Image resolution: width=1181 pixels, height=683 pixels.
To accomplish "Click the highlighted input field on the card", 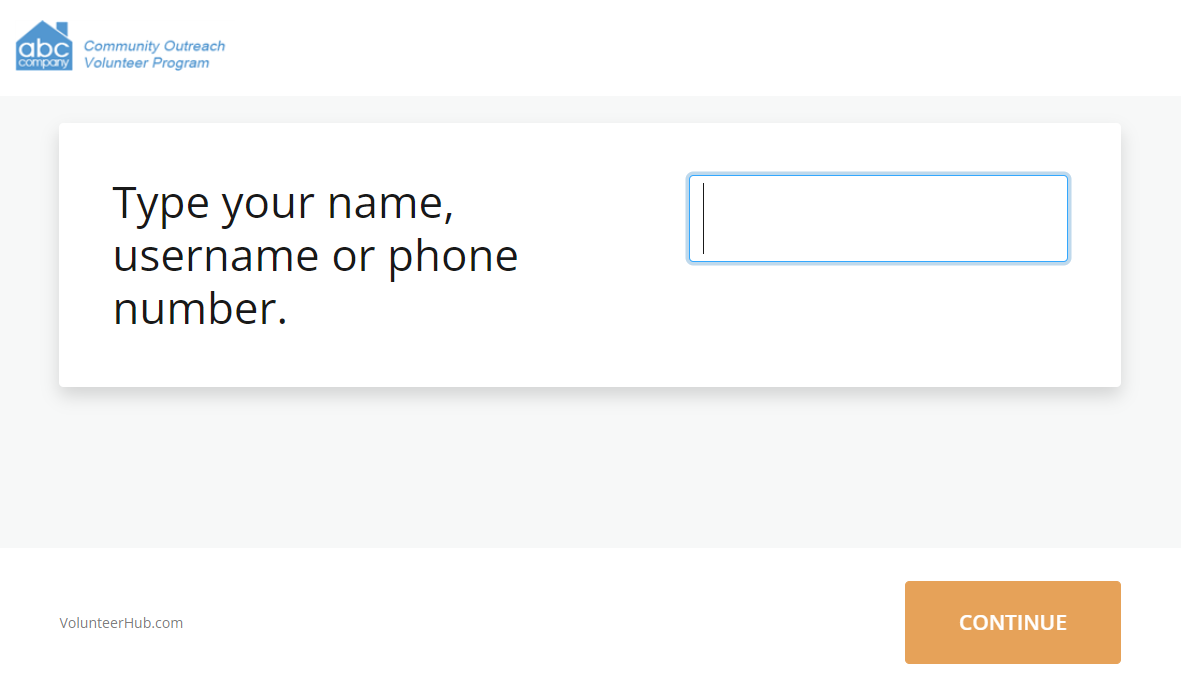I will (x=878, y=218).
